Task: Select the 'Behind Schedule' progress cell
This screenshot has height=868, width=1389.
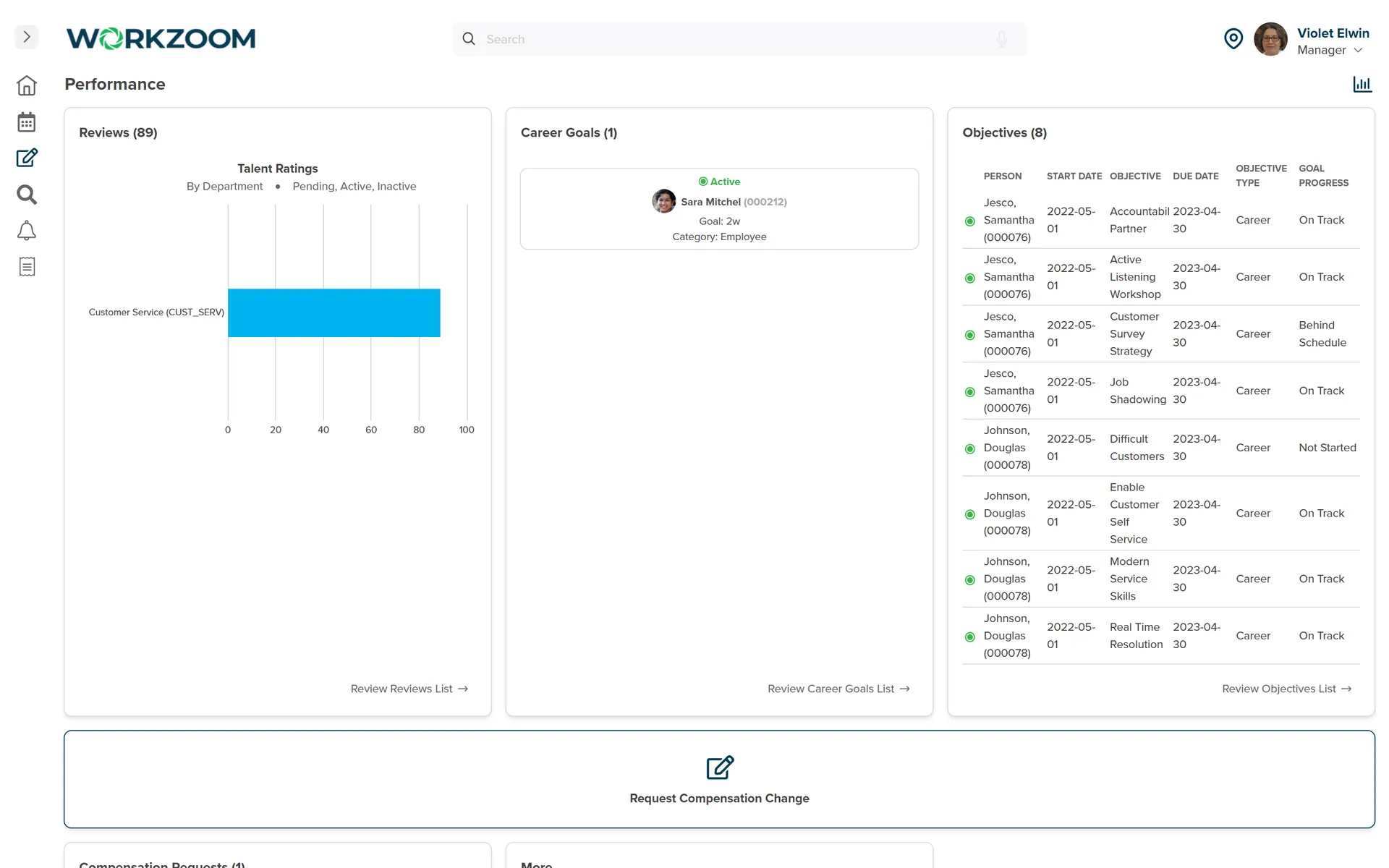Action: [x=1322, y=334]
